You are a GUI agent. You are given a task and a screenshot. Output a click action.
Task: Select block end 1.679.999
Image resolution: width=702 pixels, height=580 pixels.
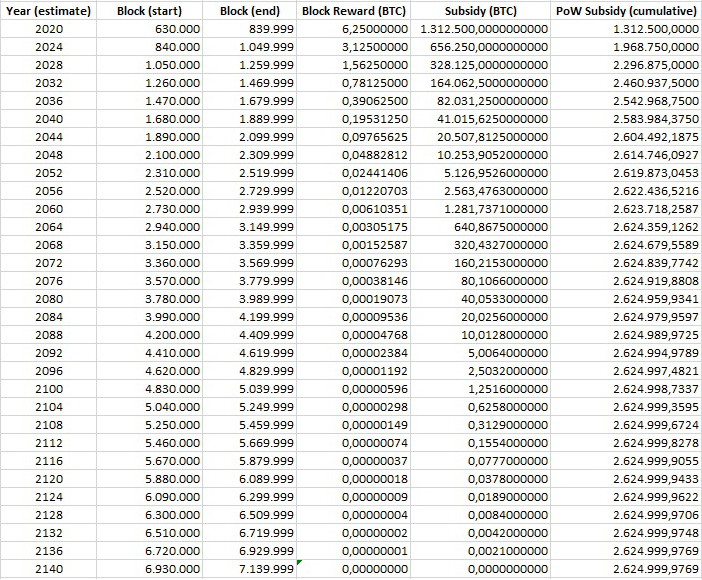[249, 101]
